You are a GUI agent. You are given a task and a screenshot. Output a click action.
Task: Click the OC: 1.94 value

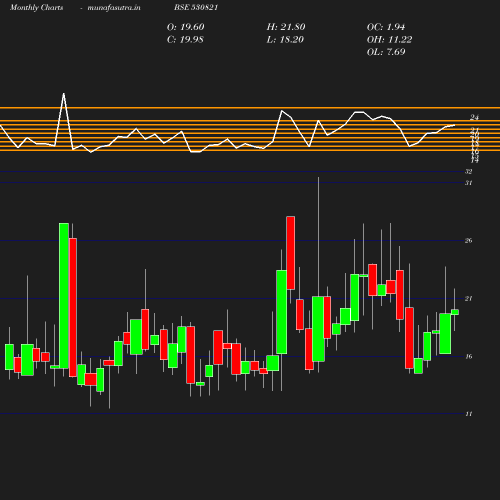[x=386, y=27]
